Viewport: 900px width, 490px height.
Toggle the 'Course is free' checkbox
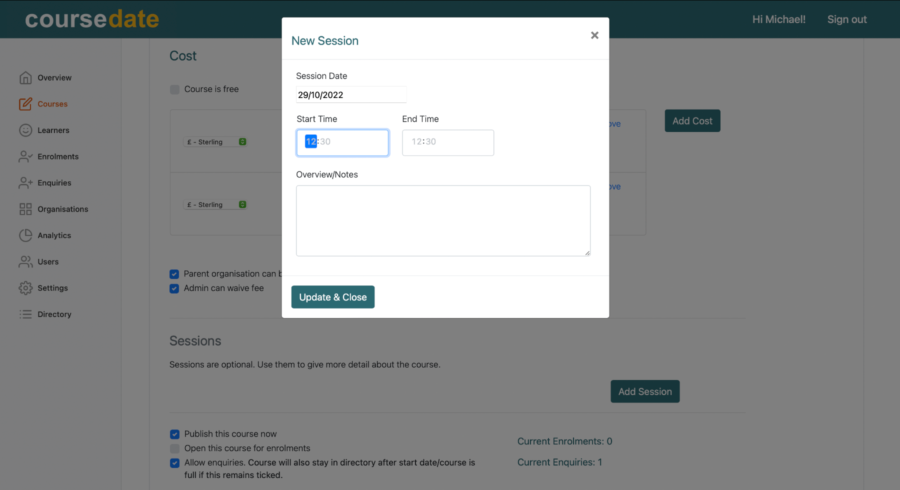tap(175, 89)
